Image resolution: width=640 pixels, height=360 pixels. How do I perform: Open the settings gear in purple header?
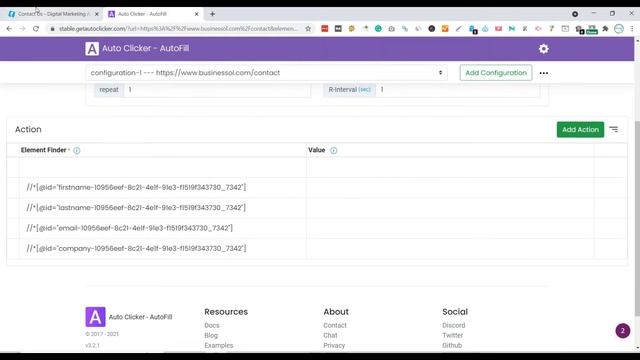click(543, 49)
